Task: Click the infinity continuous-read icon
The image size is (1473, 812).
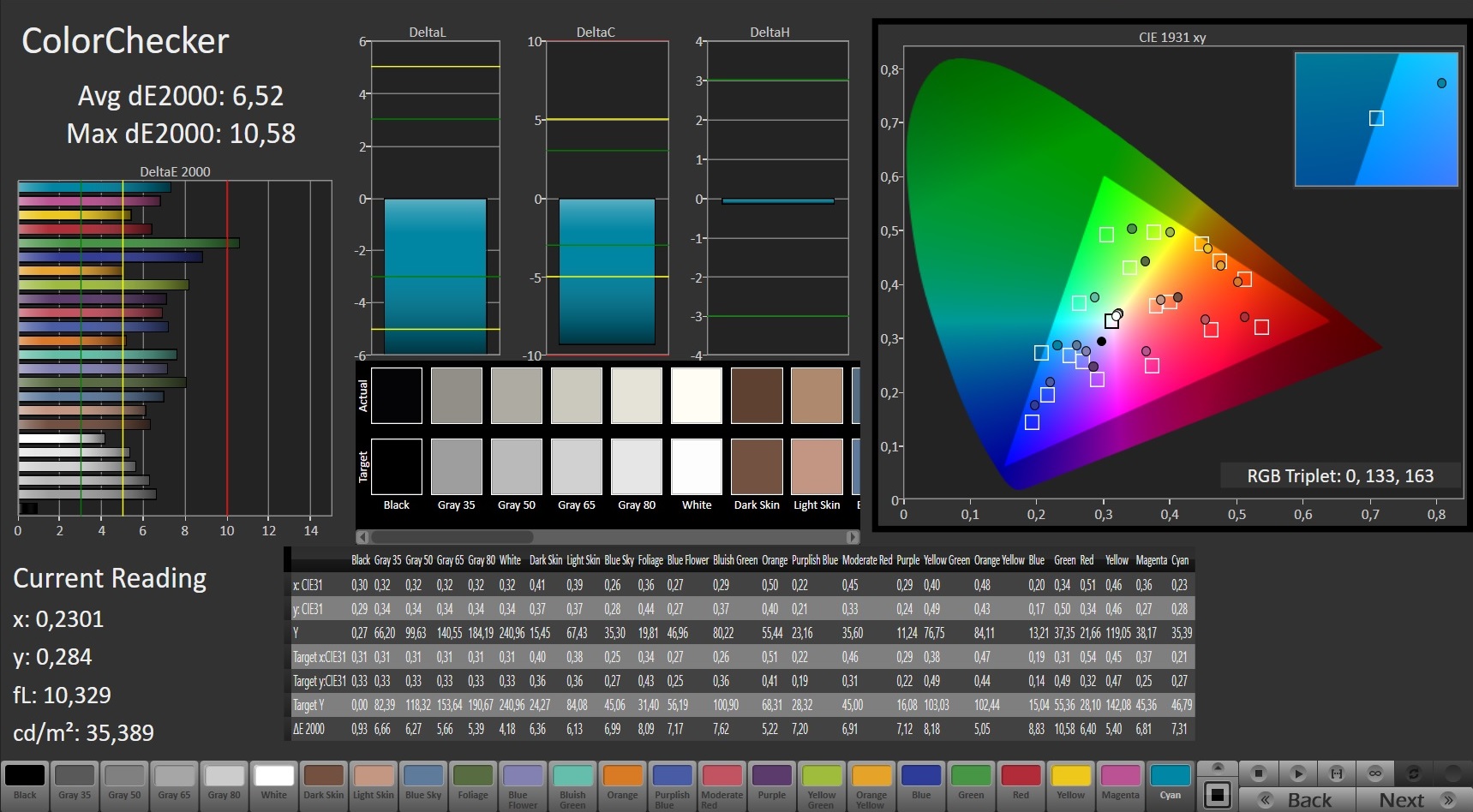Action: pos(1374,773)
